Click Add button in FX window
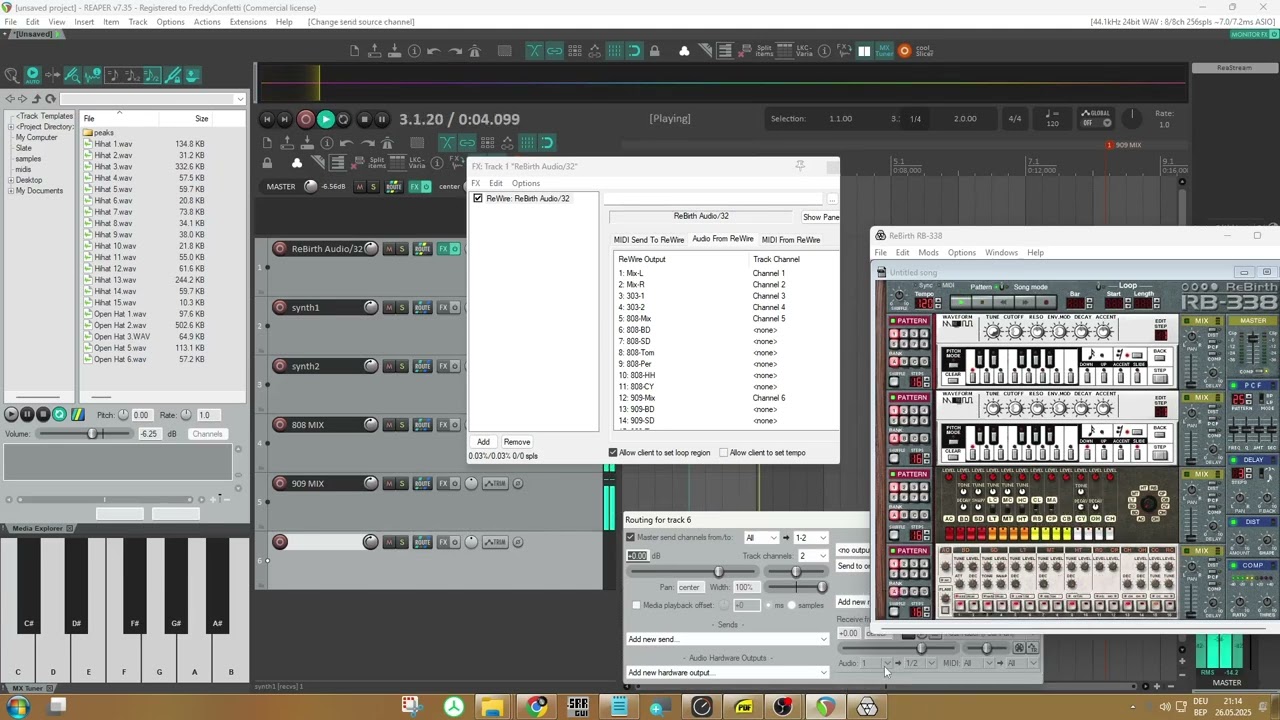The width and height of the screenshot is (1280, 720). (483, 442)
